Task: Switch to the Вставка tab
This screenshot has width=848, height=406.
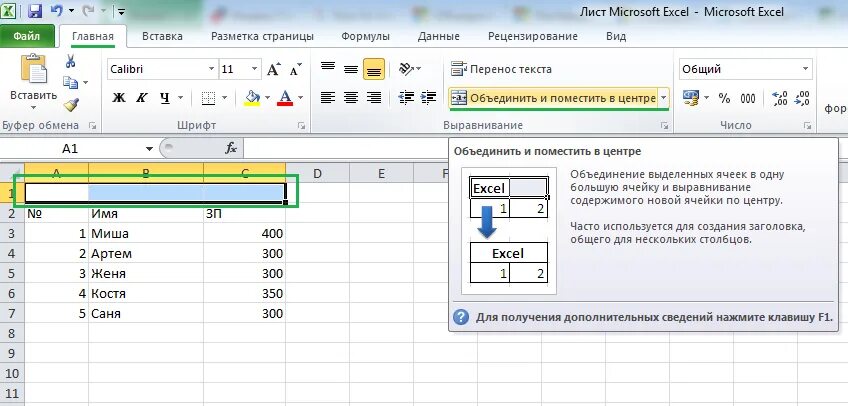Action: pos(162,36)
